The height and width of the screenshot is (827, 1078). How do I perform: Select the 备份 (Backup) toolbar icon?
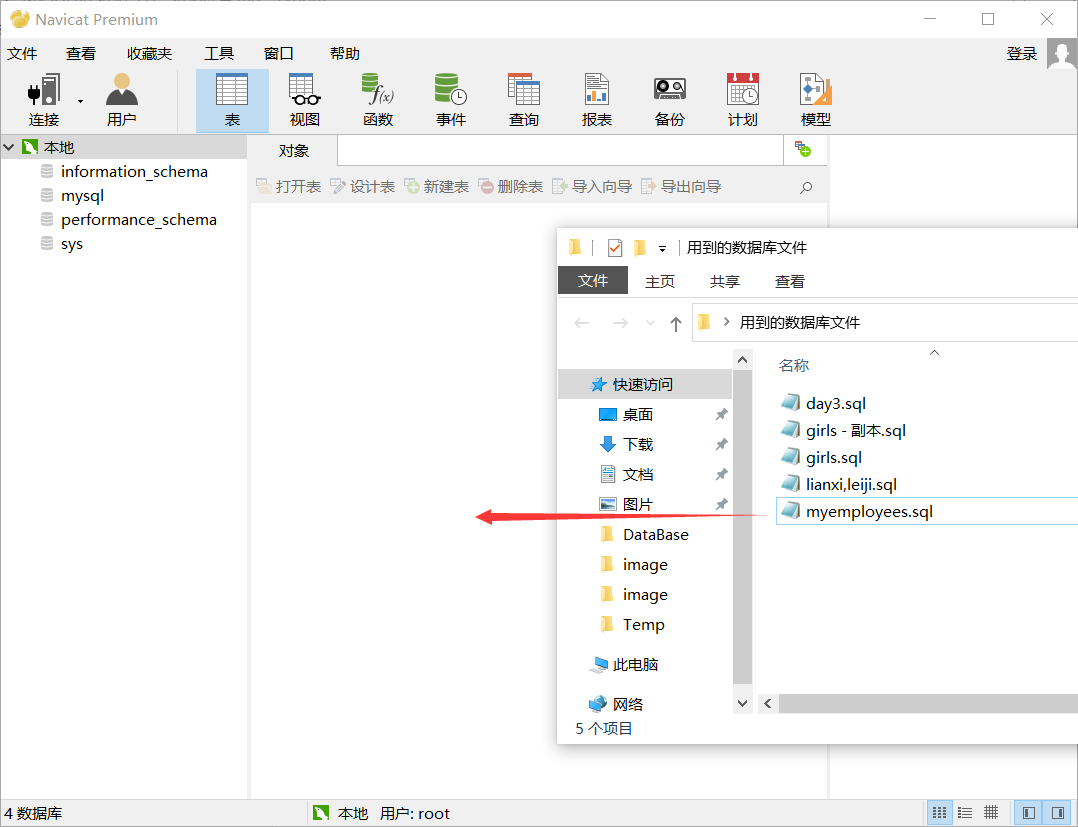[x=669, y=100]
